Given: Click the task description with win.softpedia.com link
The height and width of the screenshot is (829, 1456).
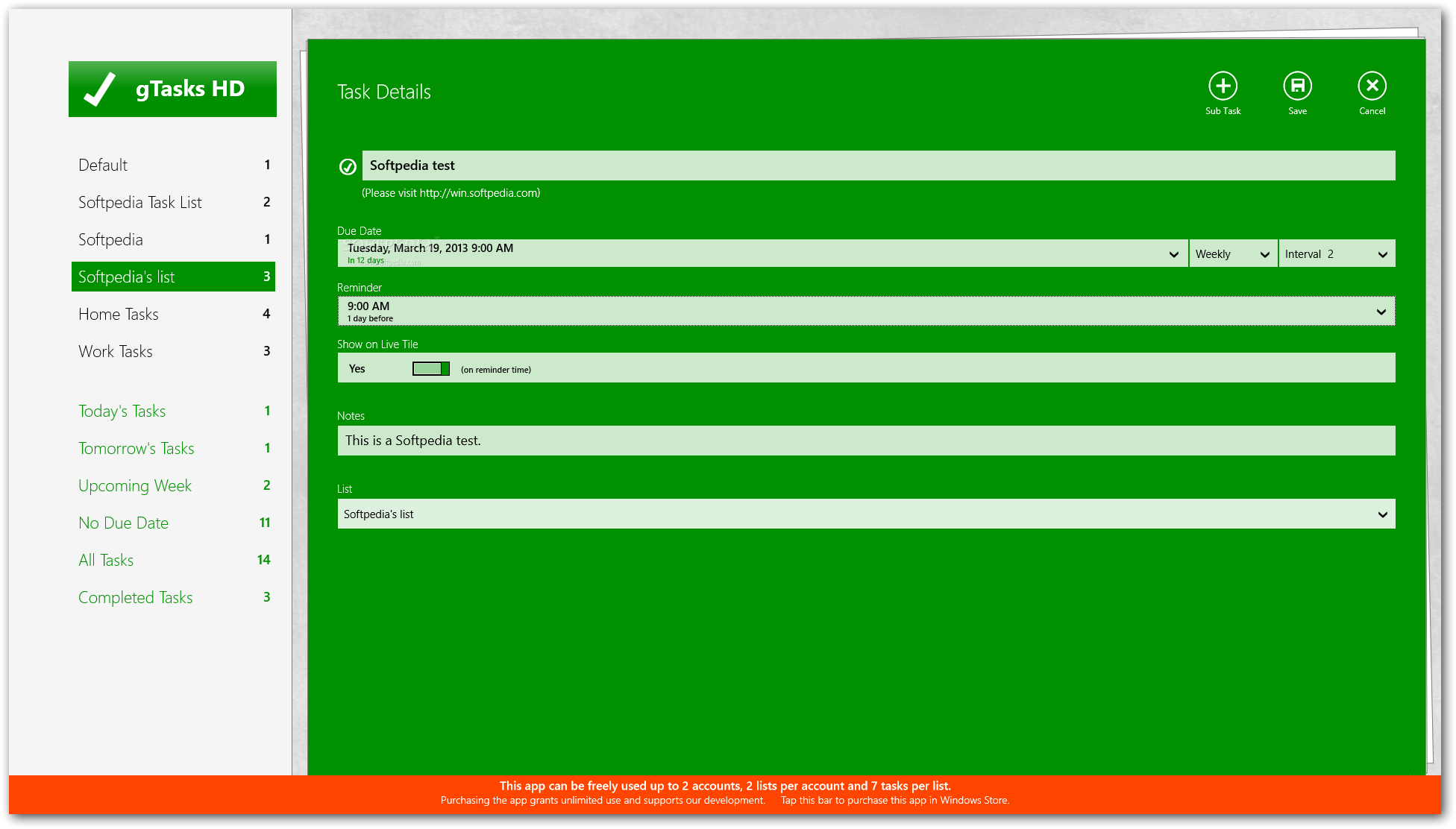Looking at the screenshot, I should click(x=451, y=193).
